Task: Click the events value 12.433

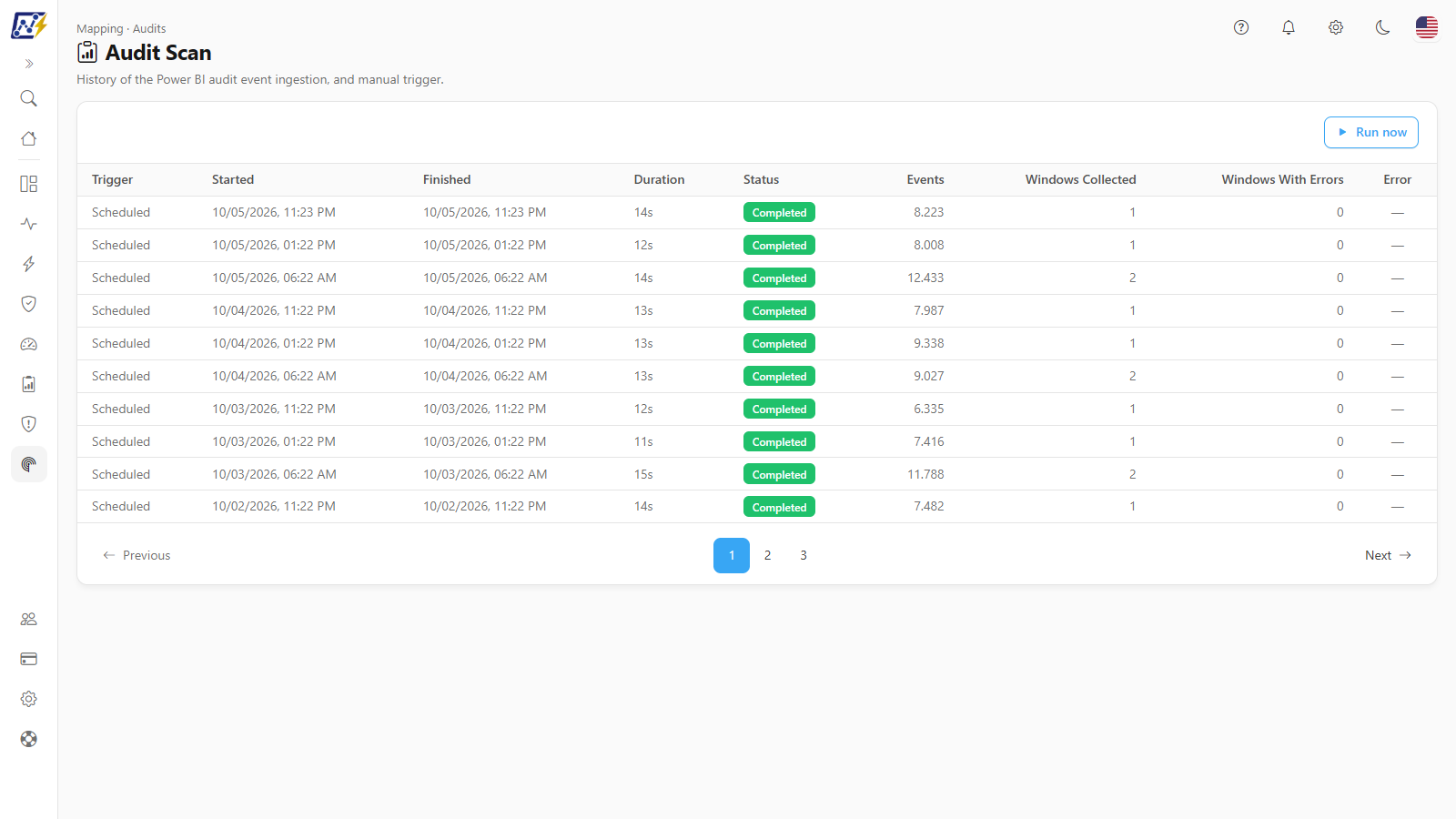Action: click(x=925, y=278)
